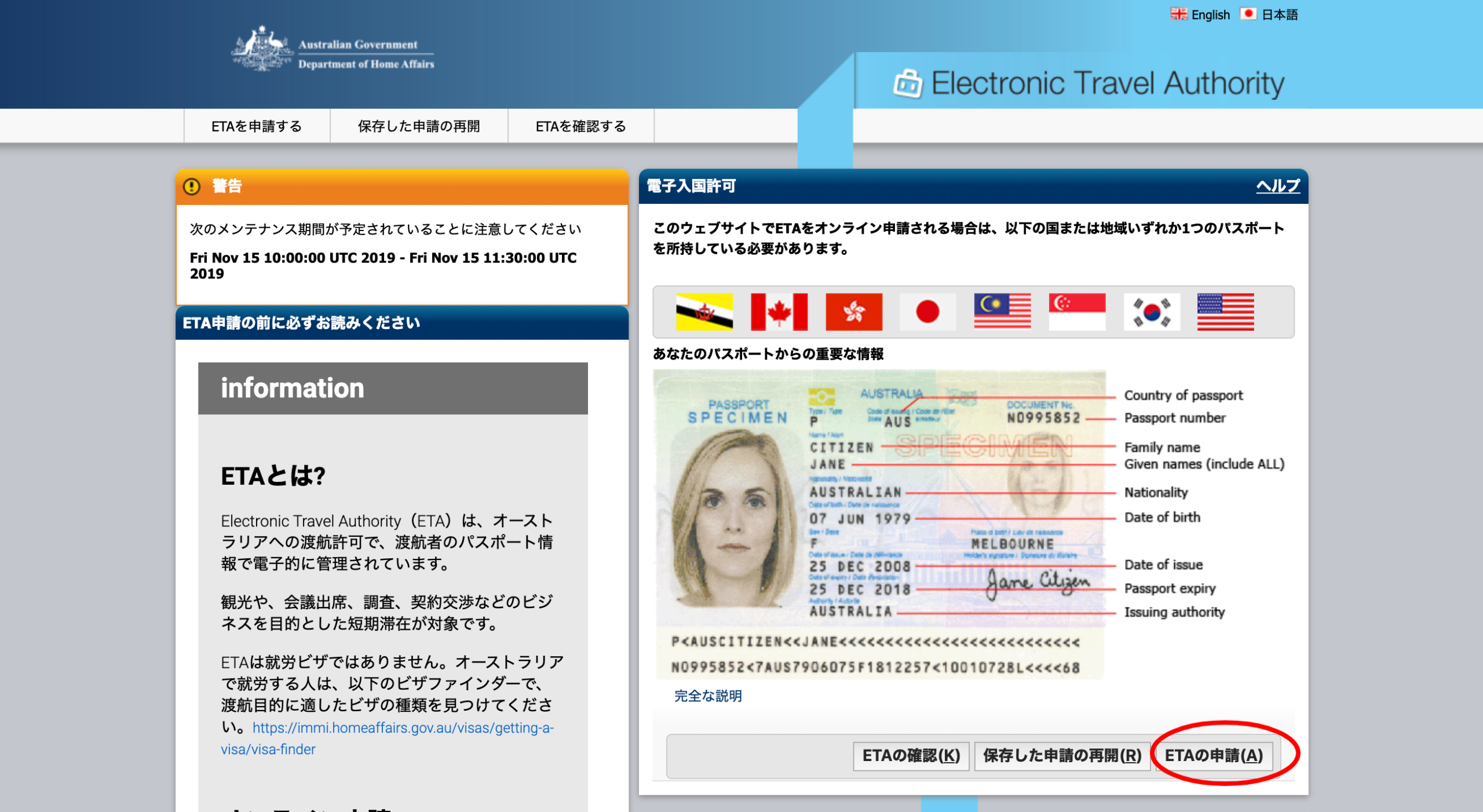Open the 完全な説明 link
1483x812 pixels.
(x=708, y=696)
